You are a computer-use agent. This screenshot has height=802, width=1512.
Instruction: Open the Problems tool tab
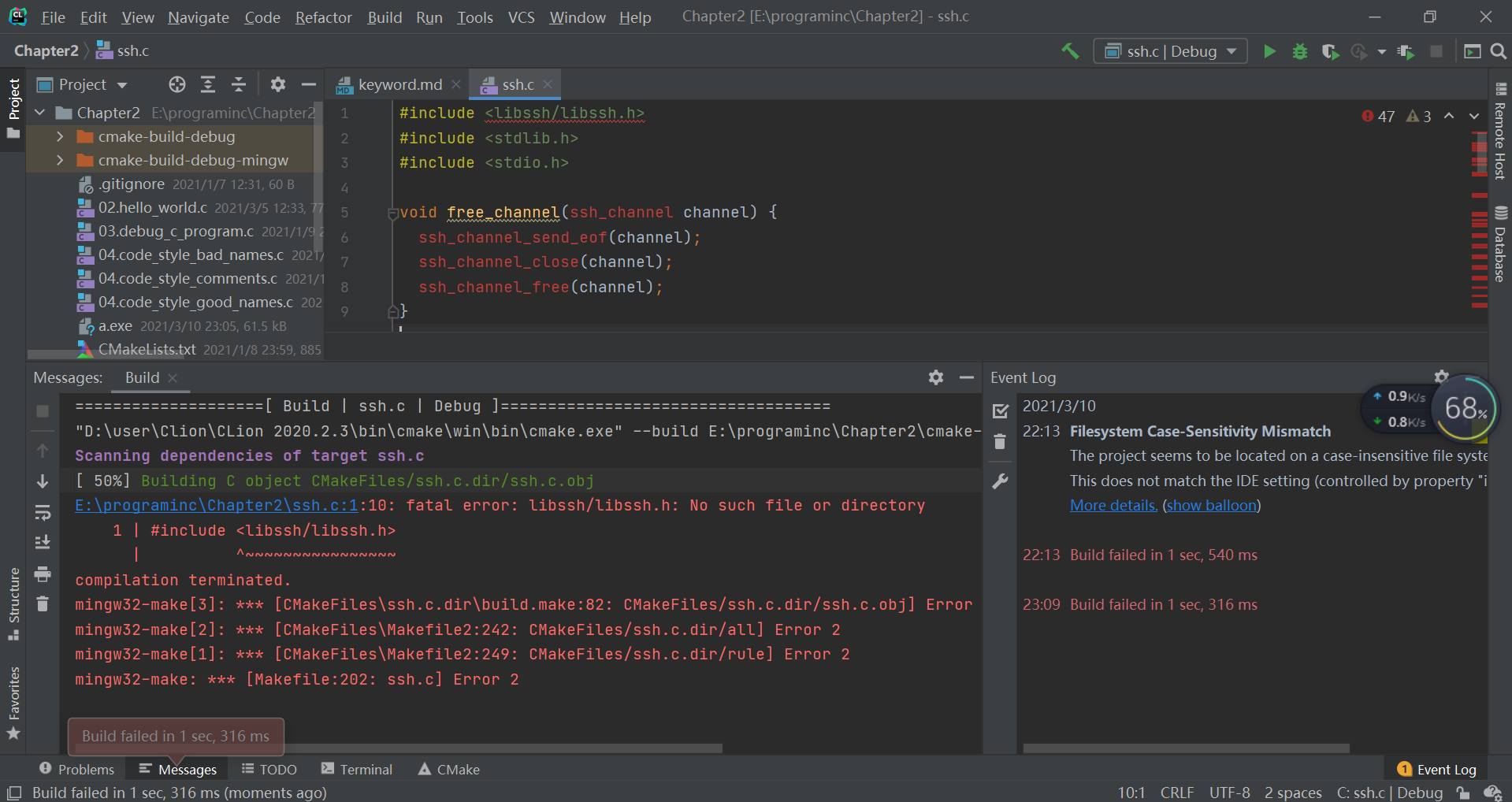point(77,769)
